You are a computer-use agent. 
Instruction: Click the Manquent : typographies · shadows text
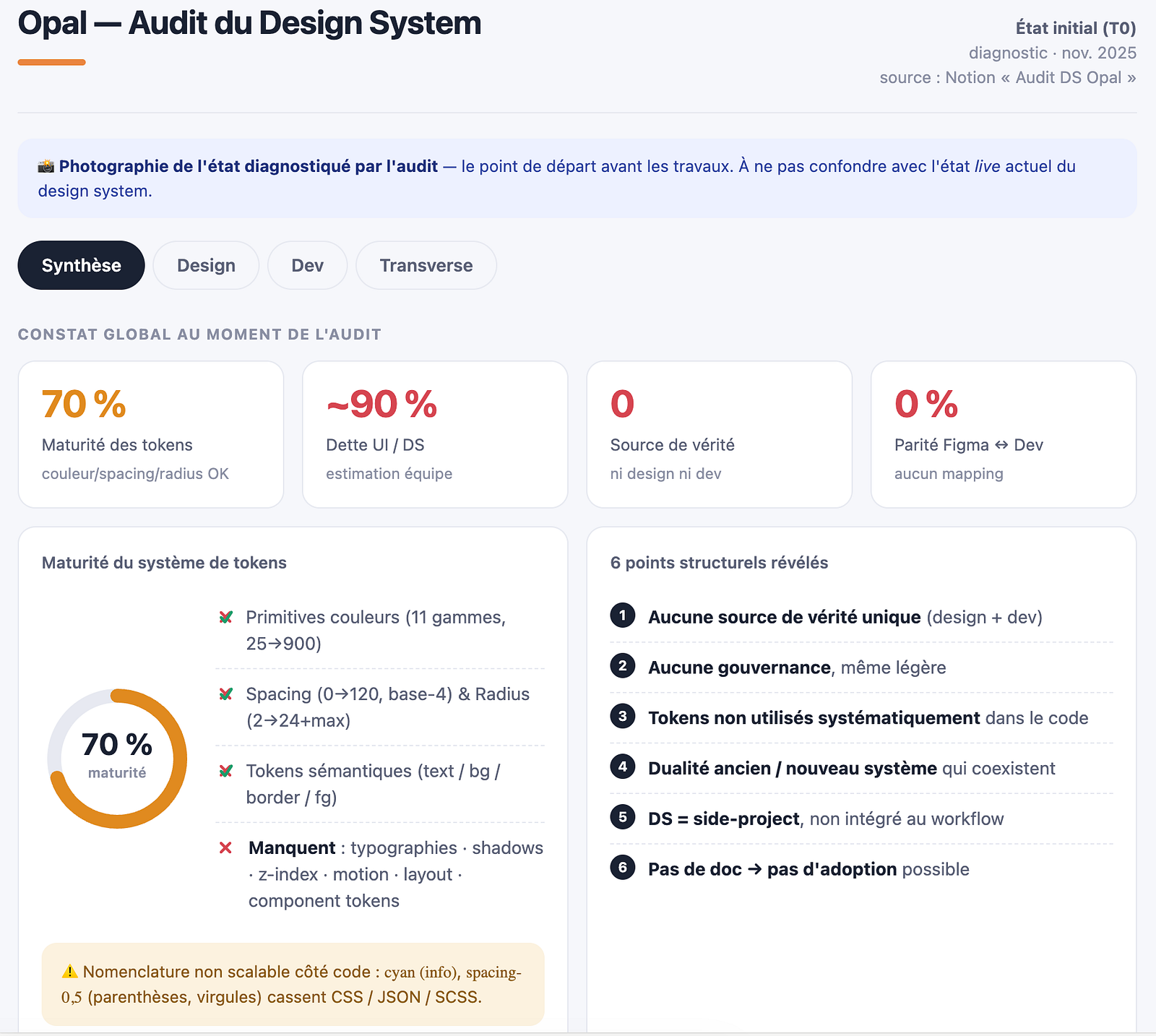[396, 874]
